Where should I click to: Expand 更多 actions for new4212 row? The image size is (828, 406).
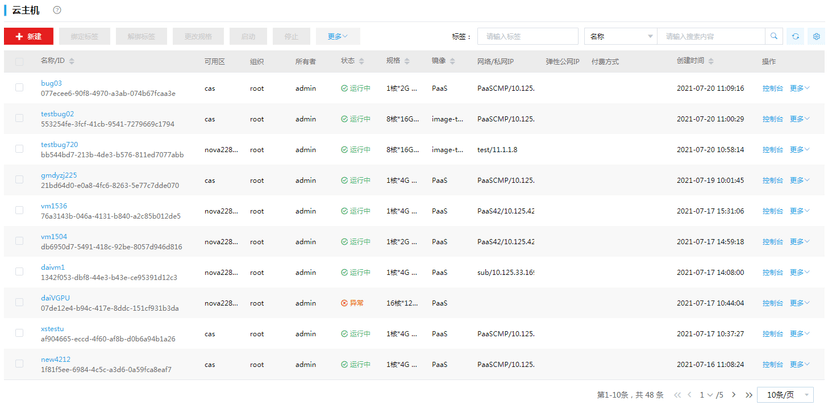tap(799, 364)
